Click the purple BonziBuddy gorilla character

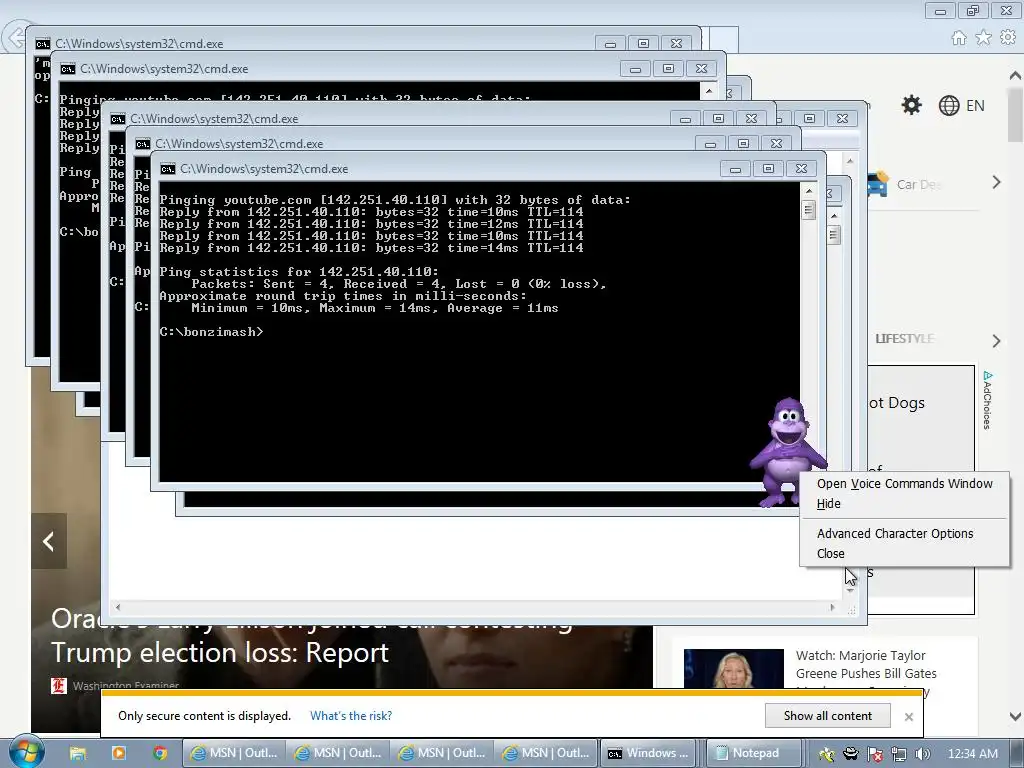click(788, 451)
